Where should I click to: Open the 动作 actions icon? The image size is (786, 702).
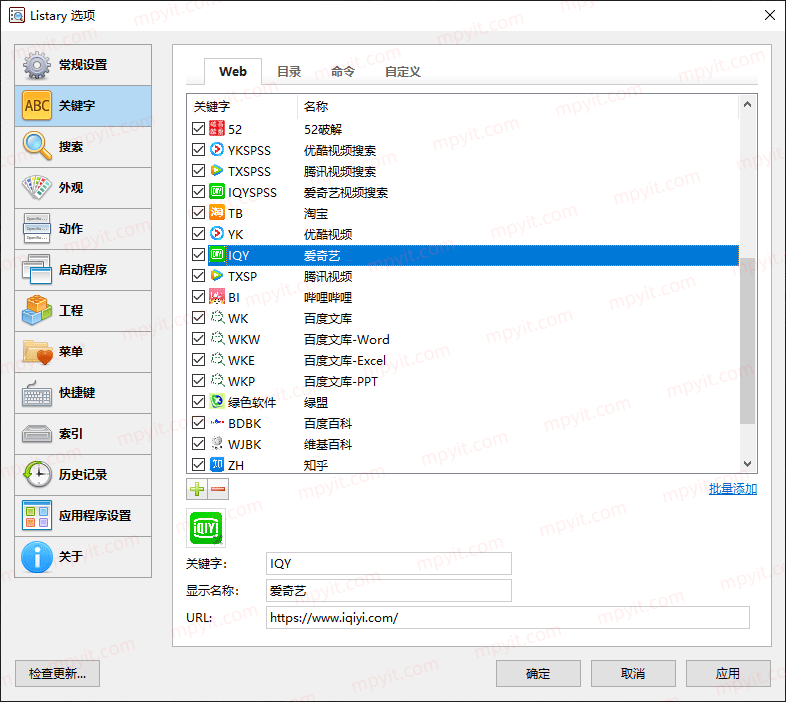(x=37, y=229)
